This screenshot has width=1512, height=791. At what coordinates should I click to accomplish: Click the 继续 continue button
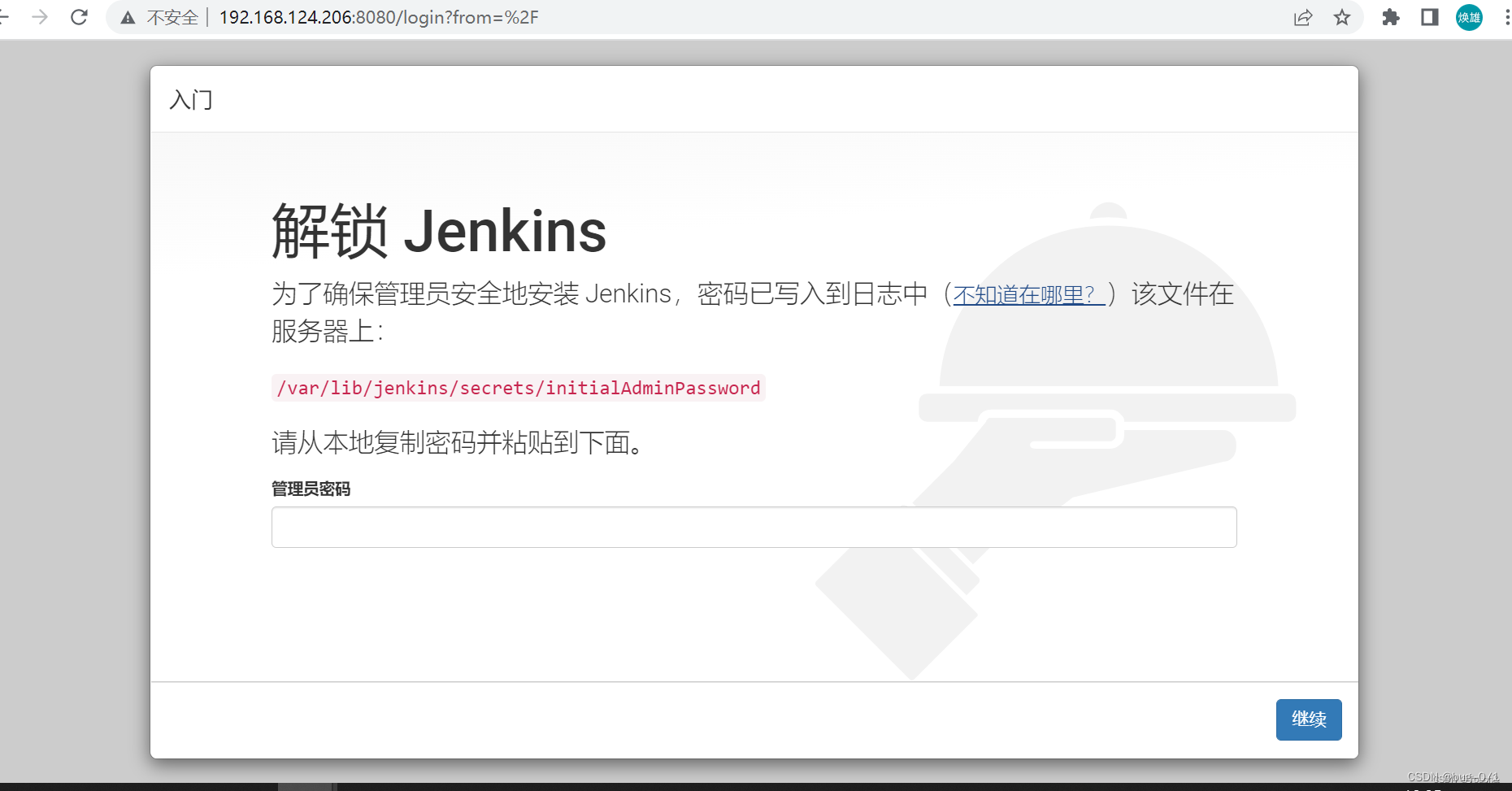coord(1309,719)
